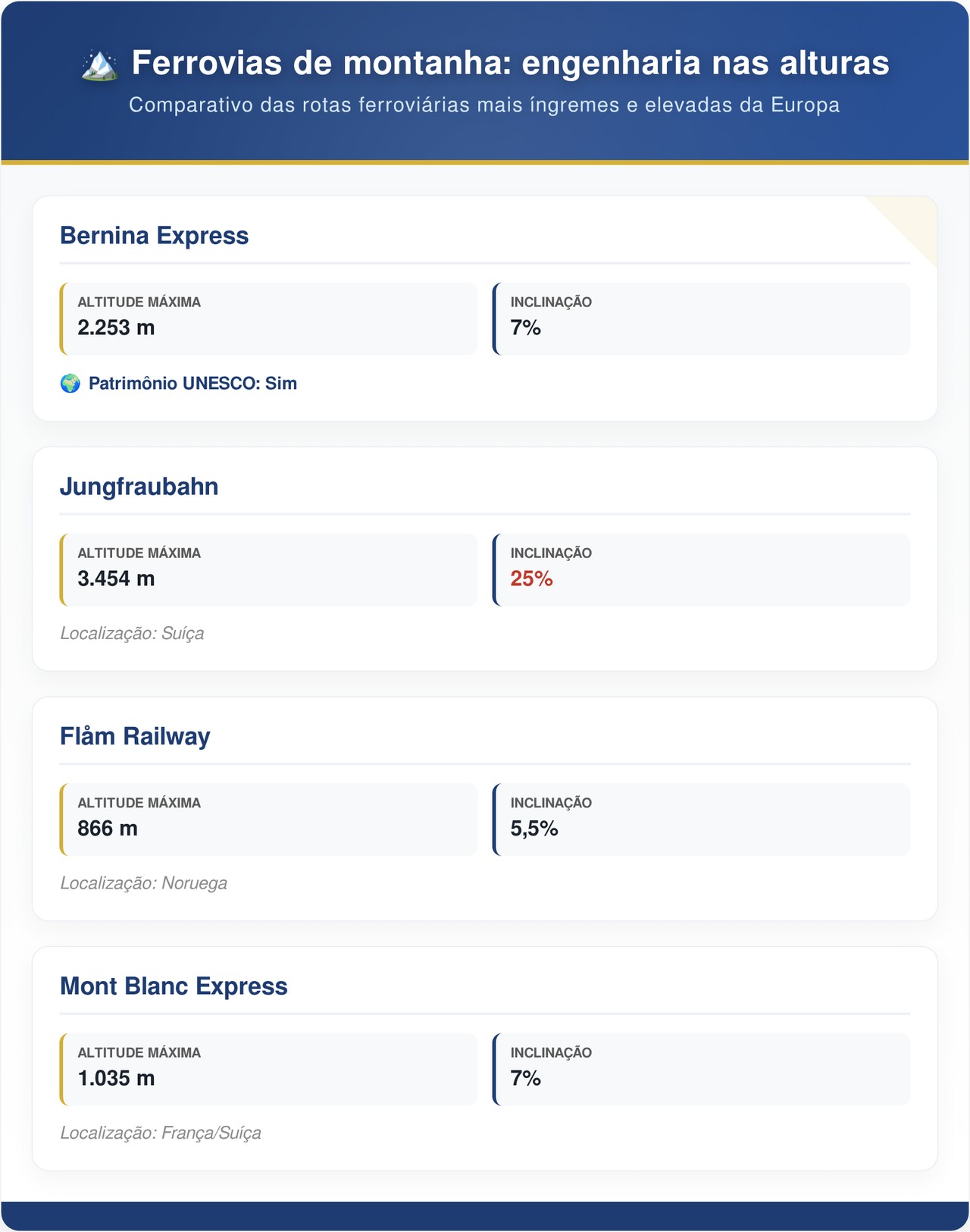Click the red 25% inclination value
The height and width of the screenshot is (1232, 970).
532,579
